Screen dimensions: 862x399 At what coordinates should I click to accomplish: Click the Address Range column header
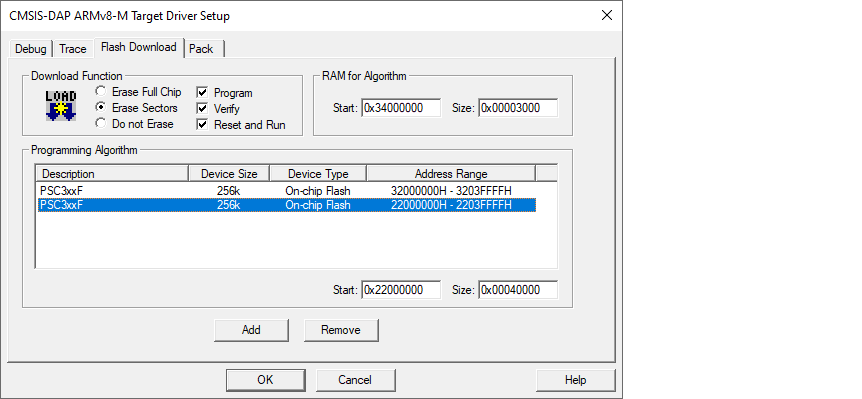(451, 174)
